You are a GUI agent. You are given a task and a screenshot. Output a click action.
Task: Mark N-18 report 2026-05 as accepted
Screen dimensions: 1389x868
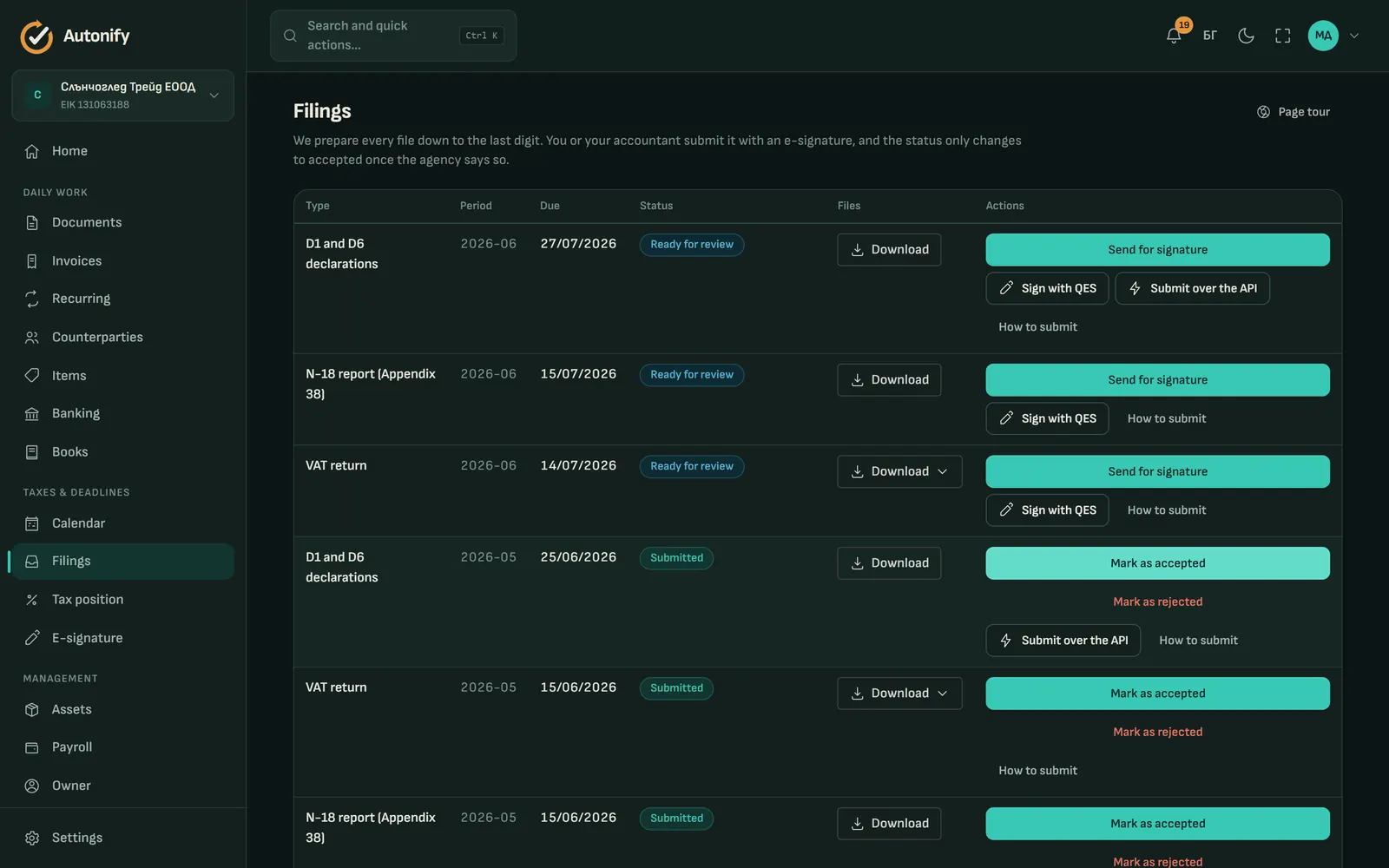pos(1157,824)
